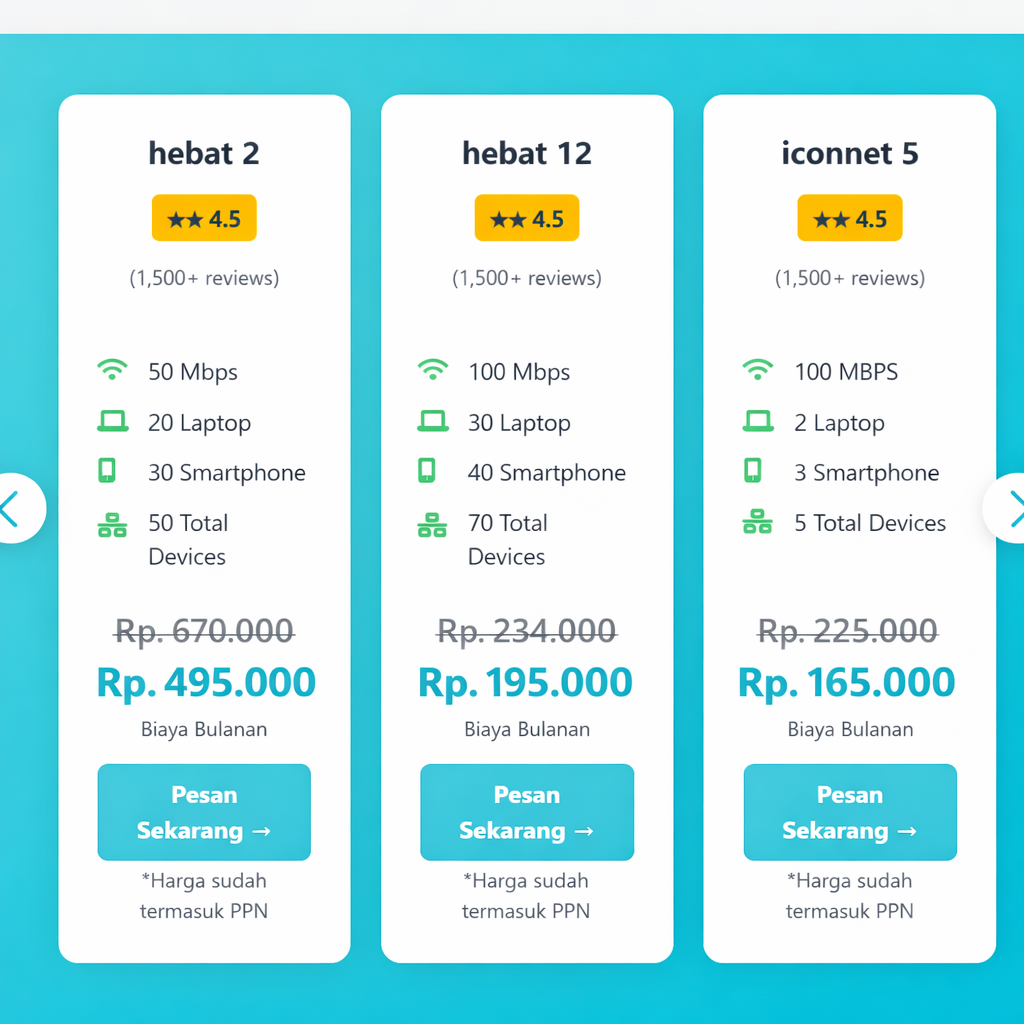Click the laptop icon next to 2 Laptop
1024x1024 pixels.
pos(758,421)
